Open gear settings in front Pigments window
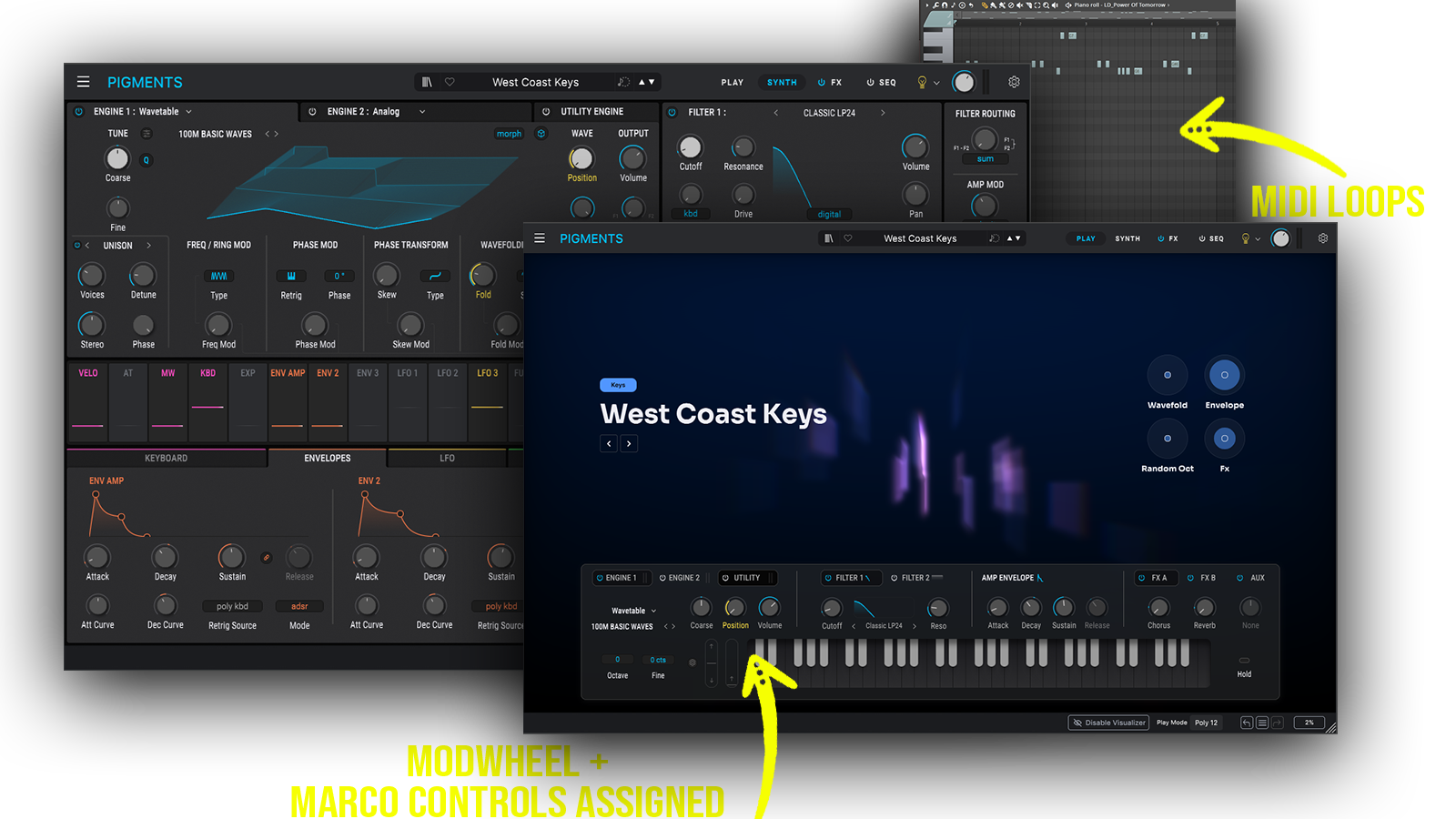This screenshot has width=1456, height=819. (1323, 238)
